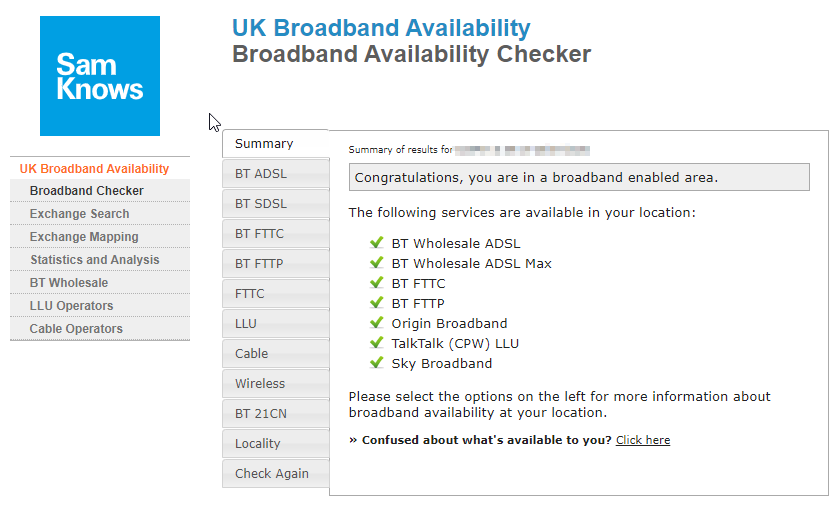Open Exchange Search in sidebar
This screenshot has height=507, width=837.
coord(80,214)
